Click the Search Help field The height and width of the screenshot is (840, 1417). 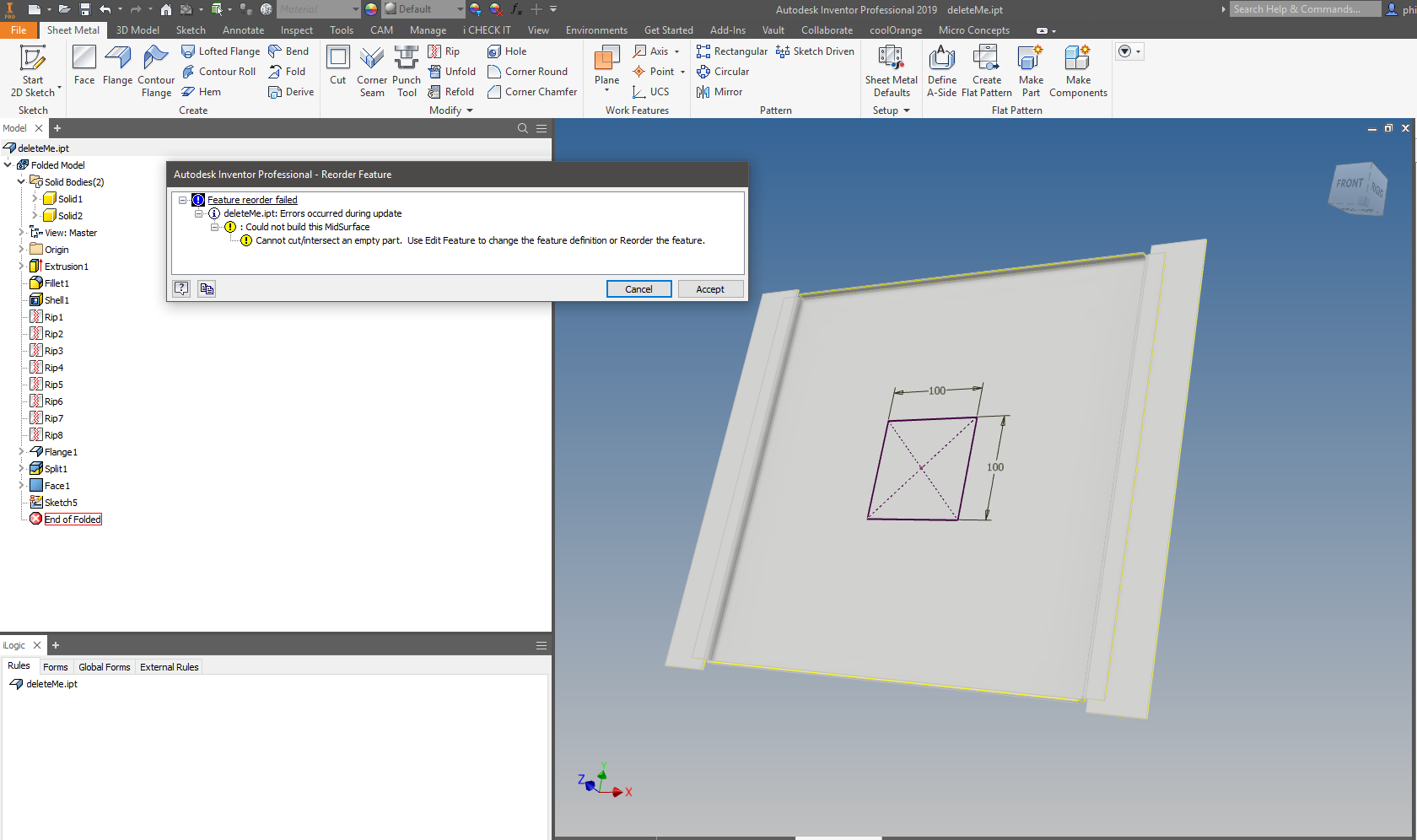click(x=1304, y=8)
